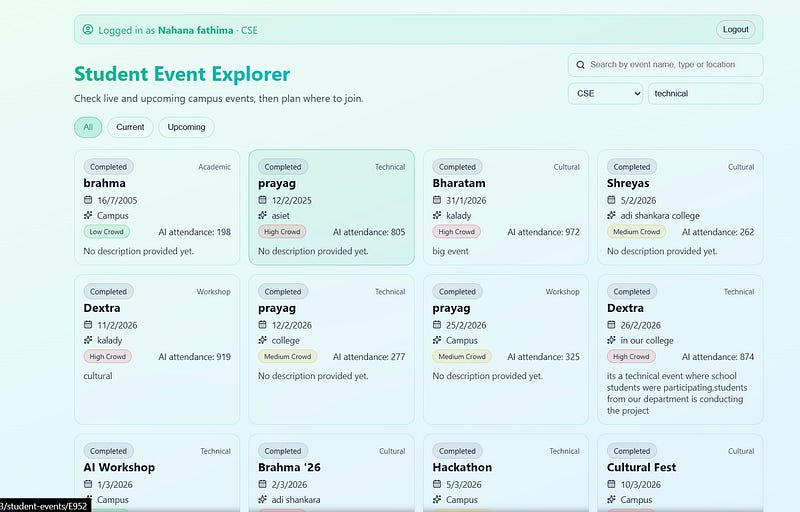Click the Academic type label on brahma card
The width and height of the screenshot is (800, 512).
pyautogui.click(x=214, y=167)
